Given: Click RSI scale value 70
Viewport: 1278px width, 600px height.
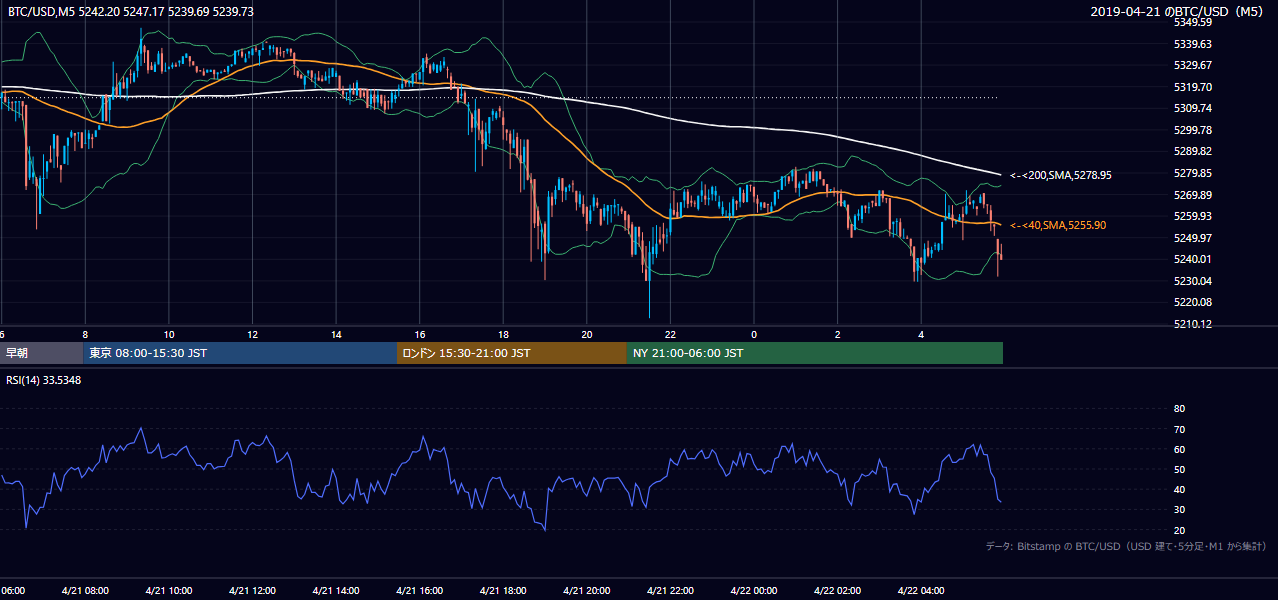Looking at the screenshot, I should click(1179, 429).
